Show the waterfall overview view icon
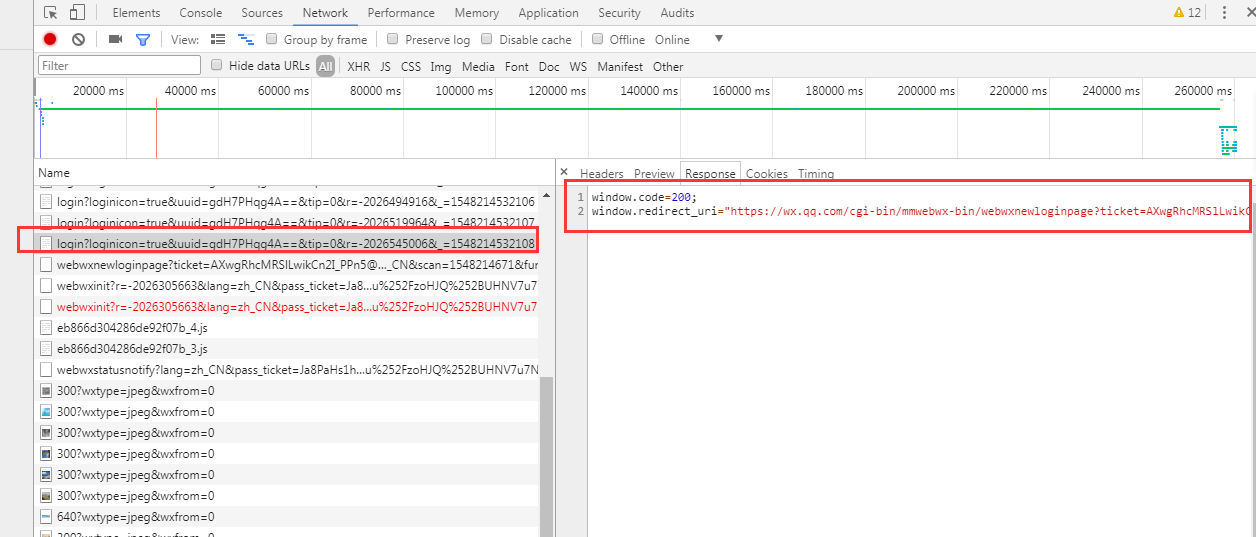Screen dimensions: 1256x537 click(x=246, y=40)
